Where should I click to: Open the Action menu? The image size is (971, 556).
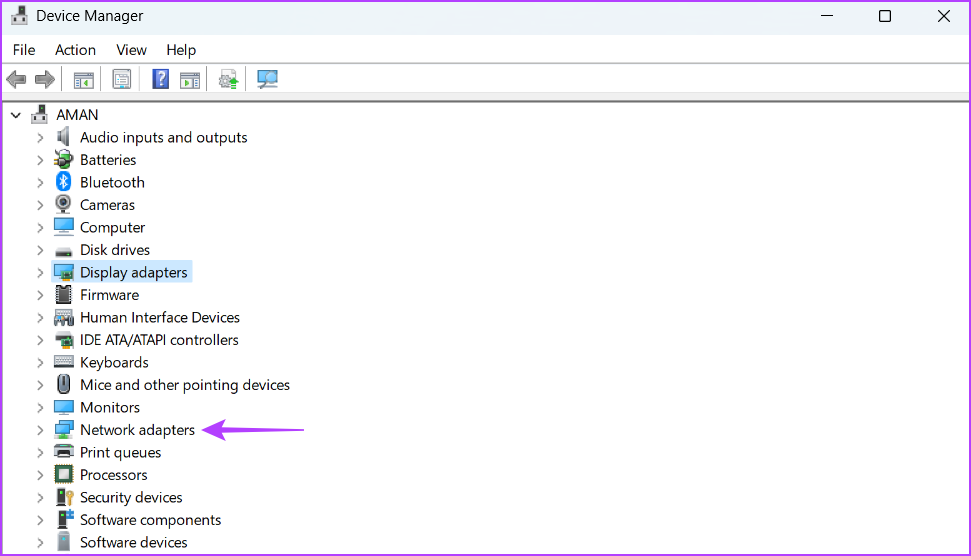(x=76, y=50)
